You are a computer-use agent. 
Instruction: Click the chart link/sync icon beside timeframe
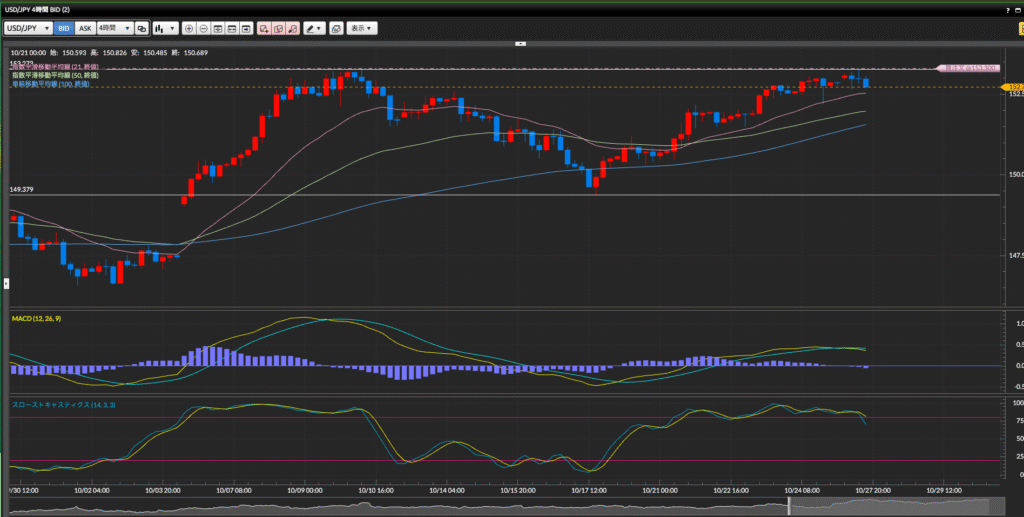tap(142, 29)
